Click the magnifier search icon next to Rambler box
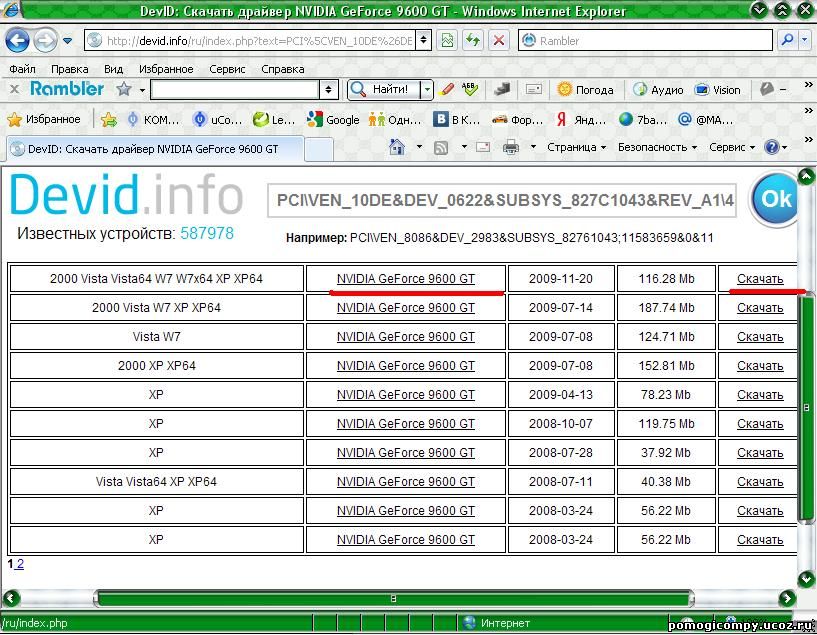This screenshot has height=635, width=817. point(787,40)
